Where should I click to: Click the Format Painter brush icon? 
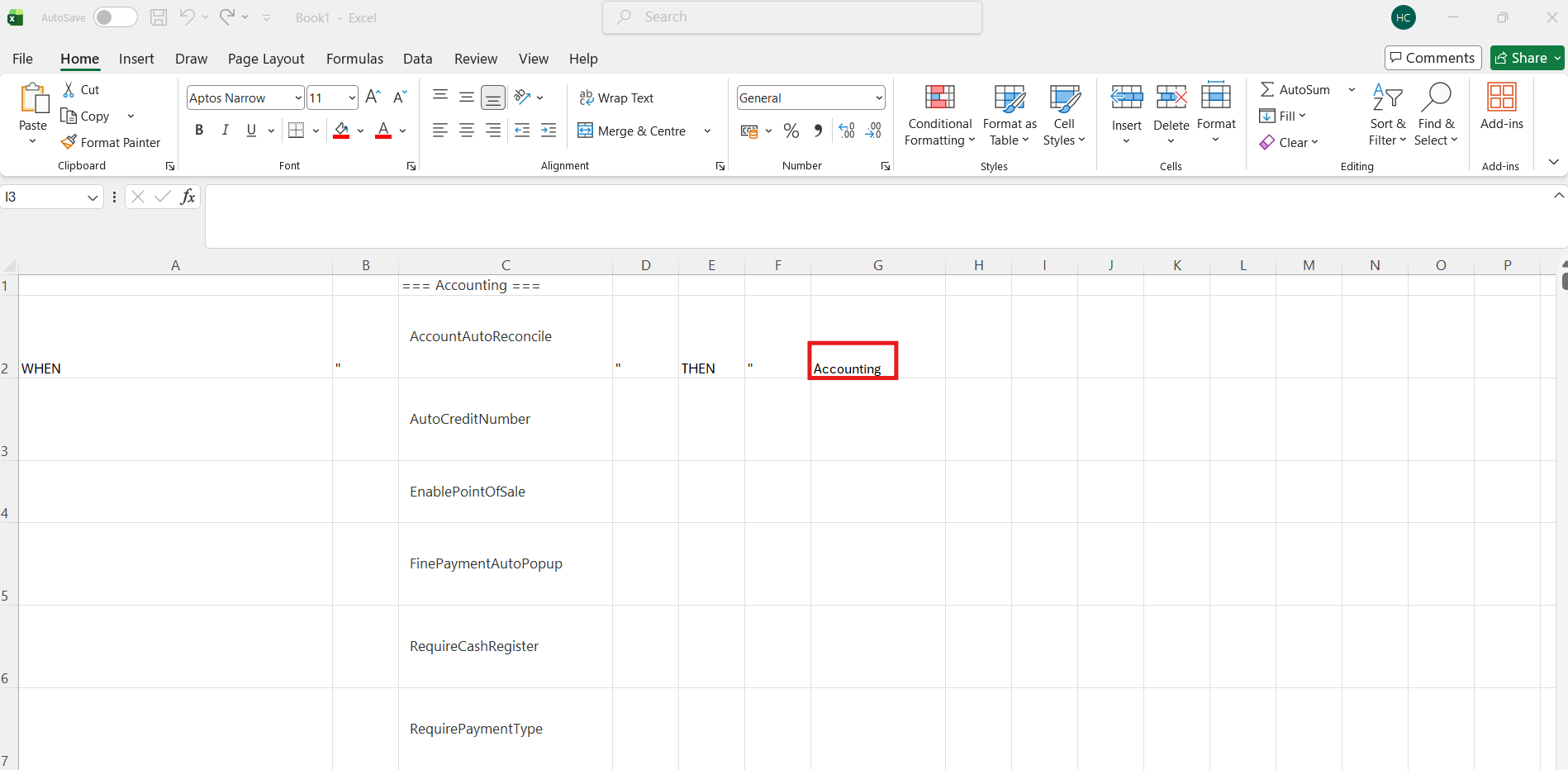tap(69, 142)
